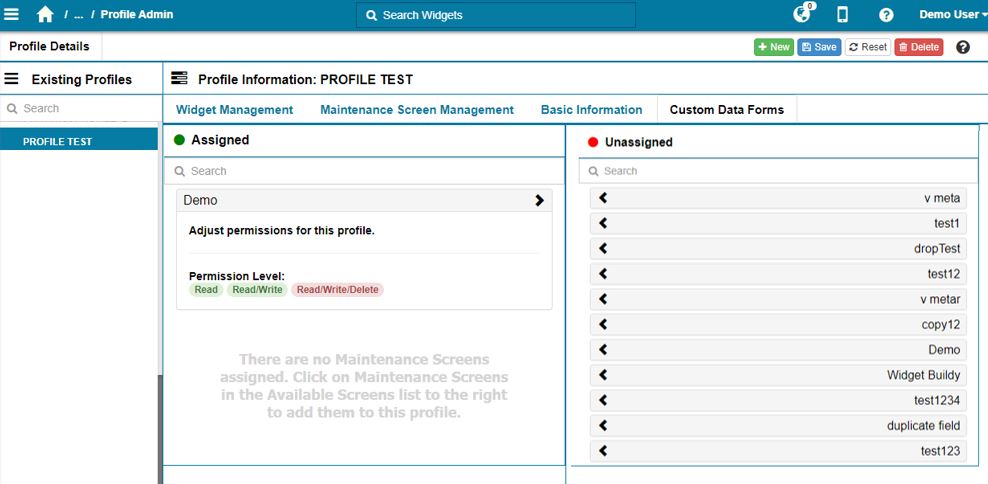Click the mobile device icon
Viewport: 988px width, 484px height.
[843, 15]
